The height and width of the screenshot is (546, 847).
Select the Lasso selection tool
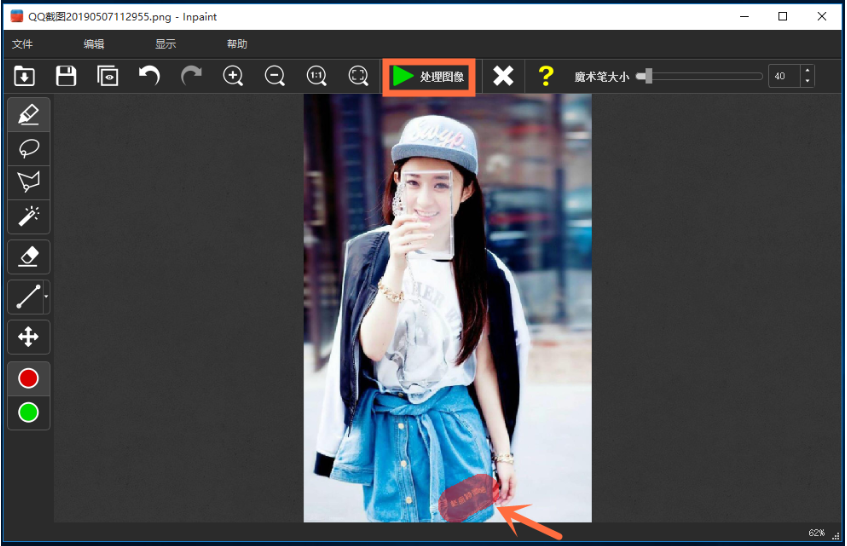coord(28,148)
